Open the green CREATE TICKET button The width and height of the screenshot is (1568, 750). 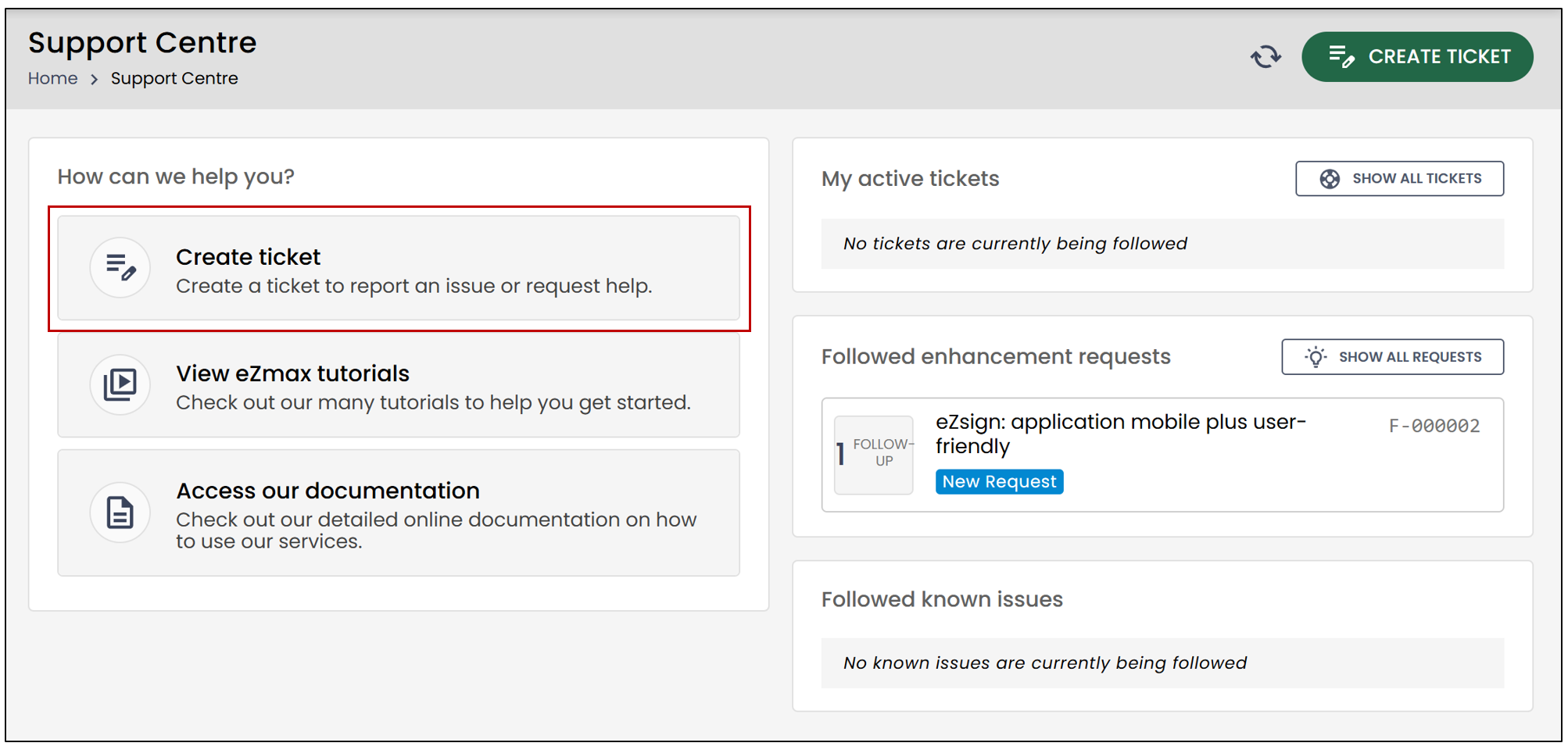(x=1417, y=56)
